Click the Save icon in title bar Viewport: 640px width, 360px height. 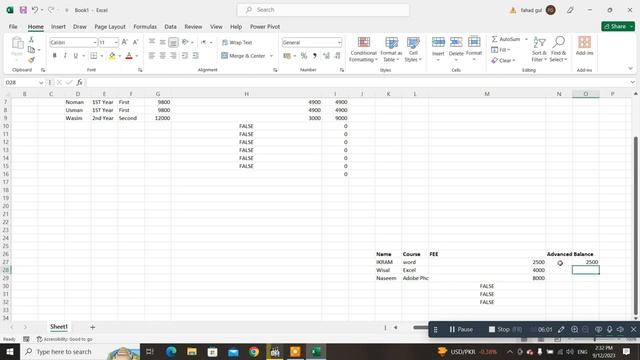click(x=23, y=10)
